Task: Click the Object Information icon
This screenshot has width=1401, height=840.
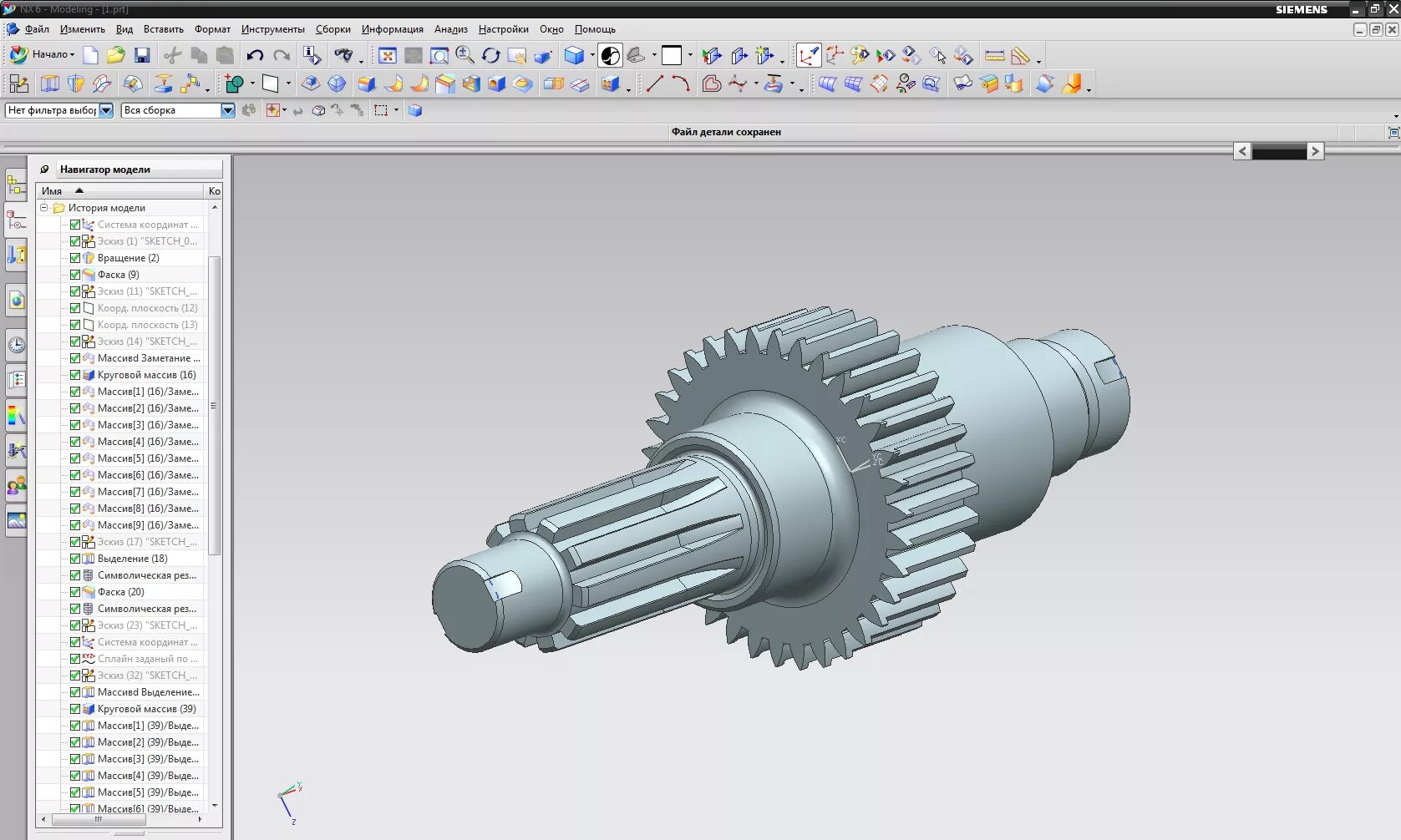Action: click(x=312, y=55)
